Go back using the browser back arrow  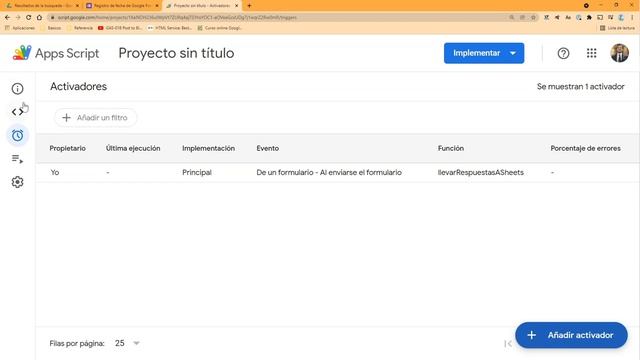click(7, 18)
